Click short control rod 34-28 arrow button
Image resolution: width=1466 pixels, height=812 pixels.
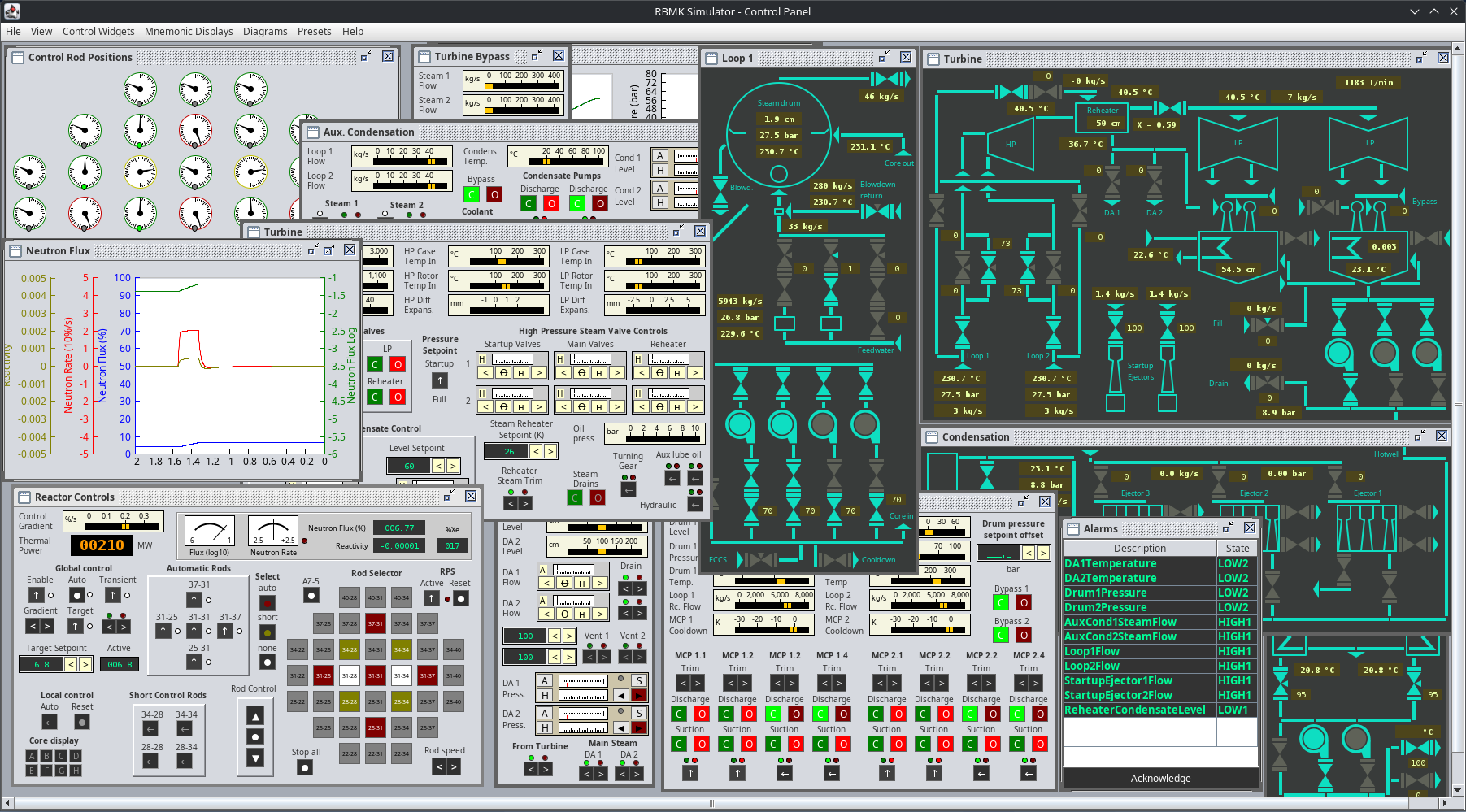click(150, 729)
